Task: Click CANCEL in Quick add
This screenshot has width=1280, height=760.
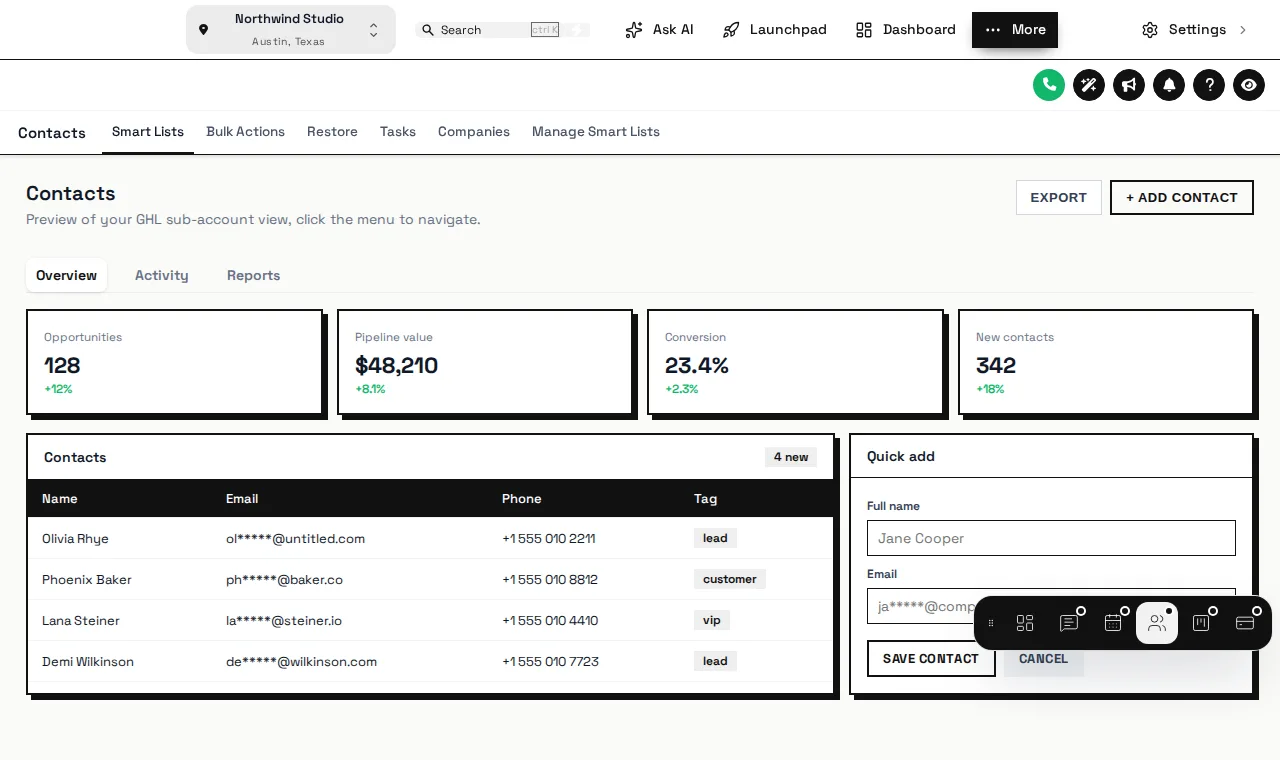Action: tap(1043, 659)
